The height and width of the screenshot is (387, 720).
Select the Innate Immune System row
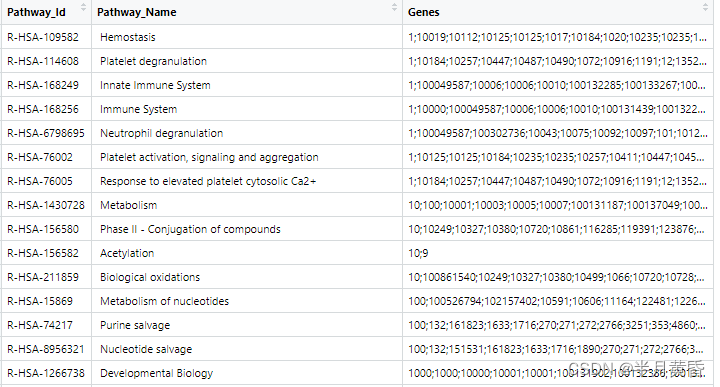point(357,85)
